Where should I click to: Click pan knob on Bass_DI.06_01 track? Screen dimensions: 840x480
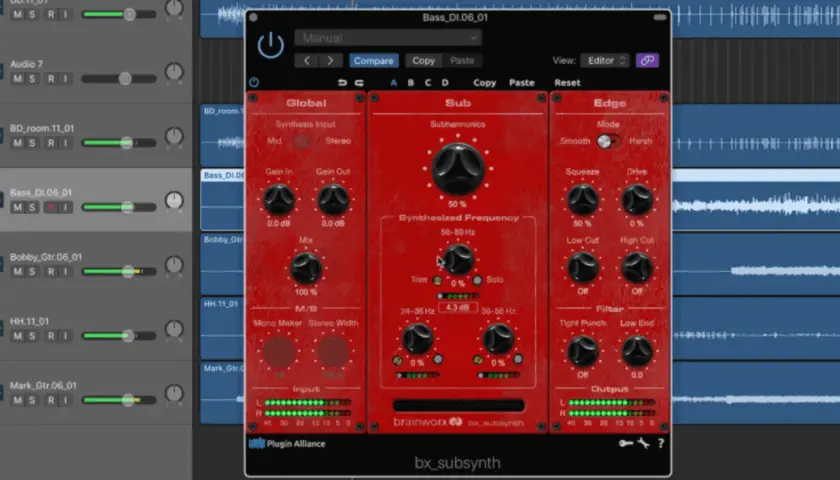pos(174,200)
